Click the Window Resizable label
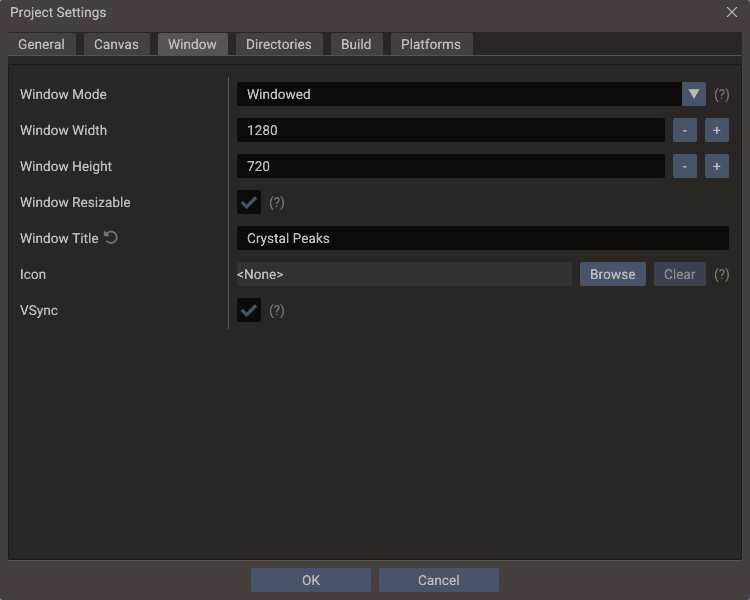 75,202
